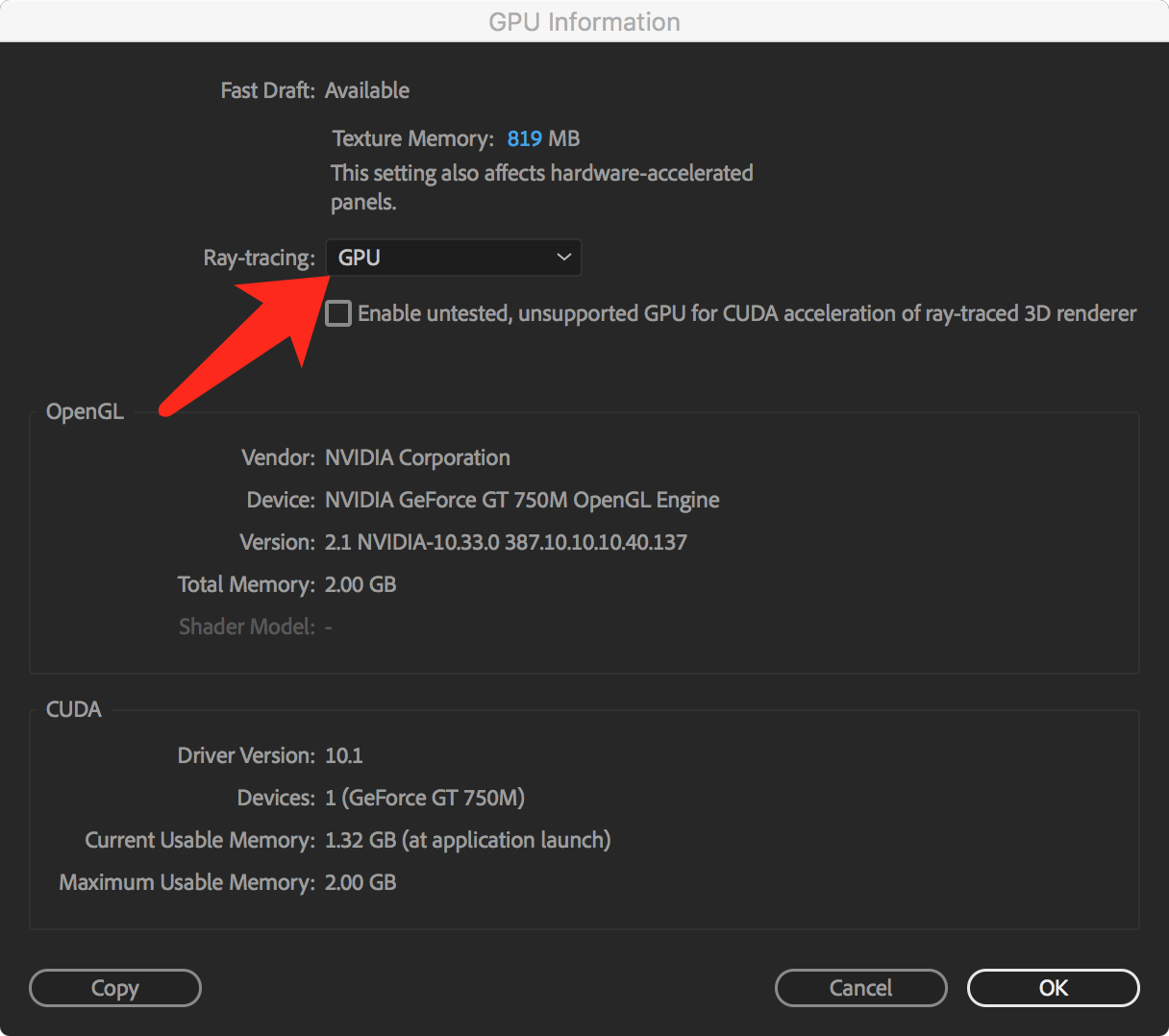This screenshot has width=1169, height=1036.
Task: Click the Cancel button
Action: [861, 988]
